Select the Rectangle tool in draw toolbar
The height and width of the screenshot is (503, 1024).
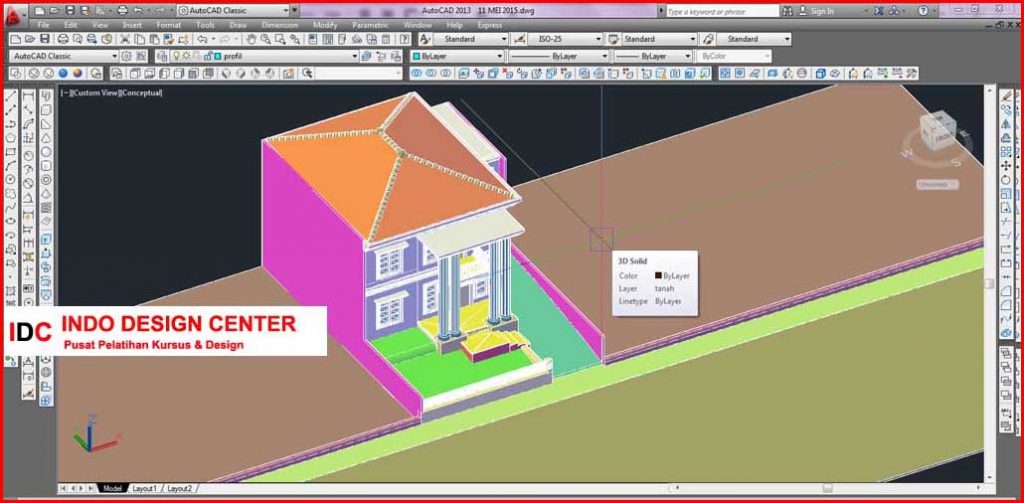pos(10,152)
